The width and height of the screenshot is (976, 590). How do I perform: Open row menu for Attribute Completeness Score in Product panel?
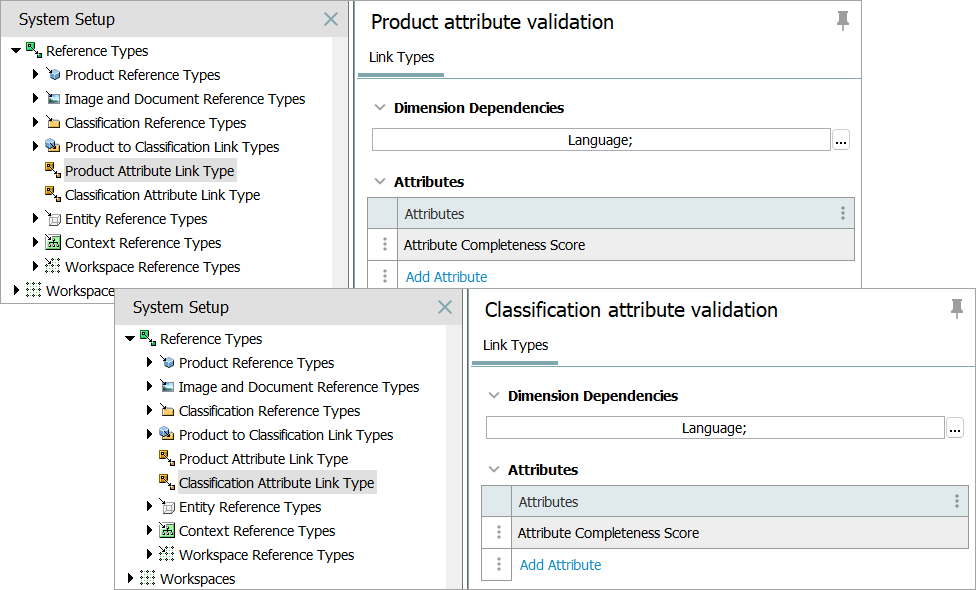[x=384, y=245]
